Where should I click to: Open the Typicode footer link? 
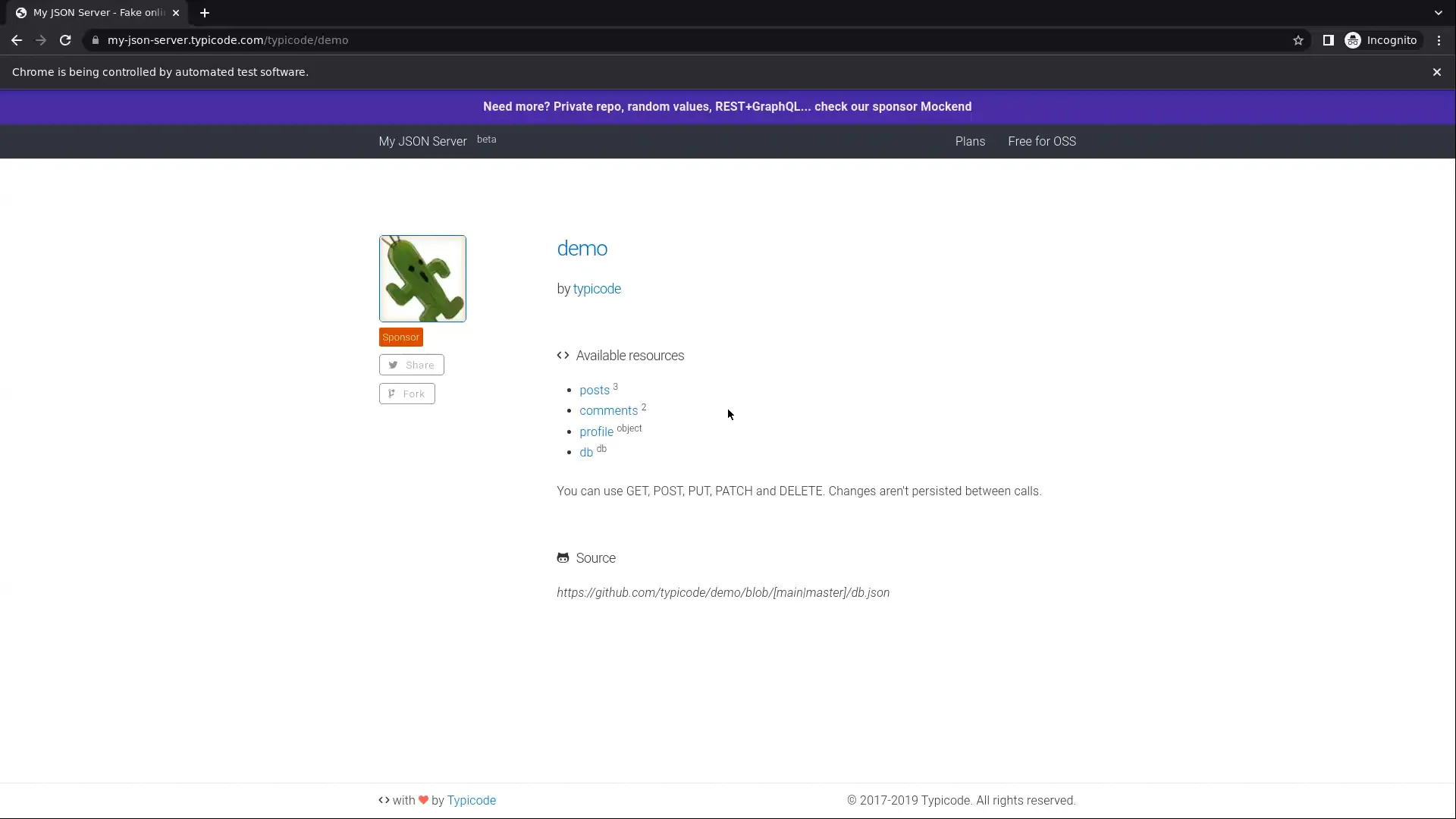tap(472, 801)
